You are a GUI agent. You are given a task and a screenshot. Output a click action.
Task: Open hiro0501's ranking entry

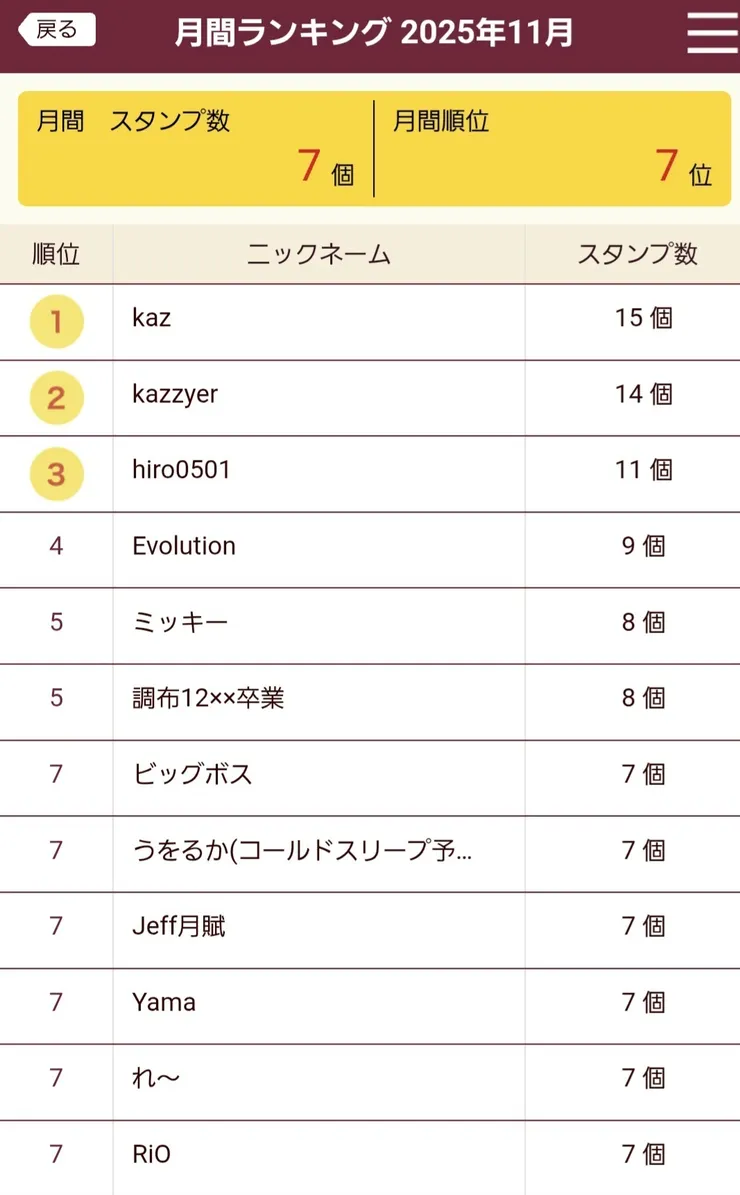tap(181, 470)
